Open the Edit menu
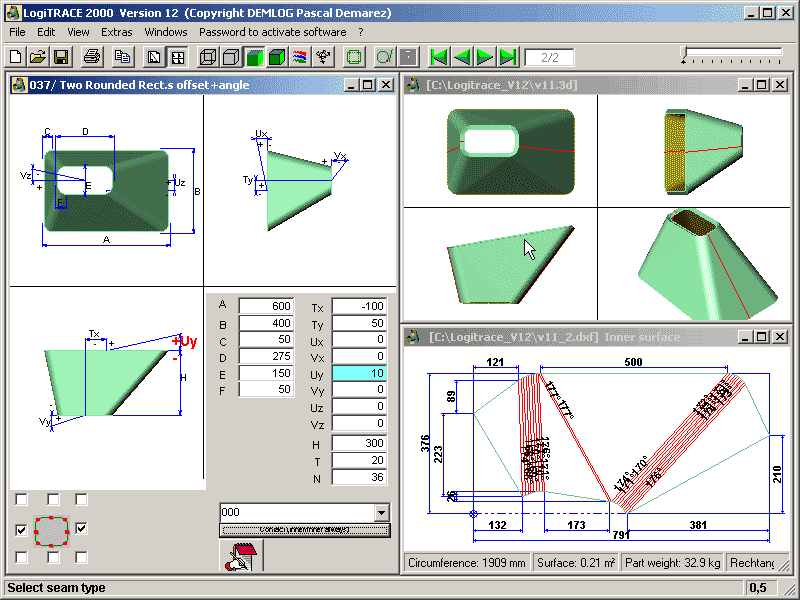This screenshot has height=600, width=800. tap(46, 32)
